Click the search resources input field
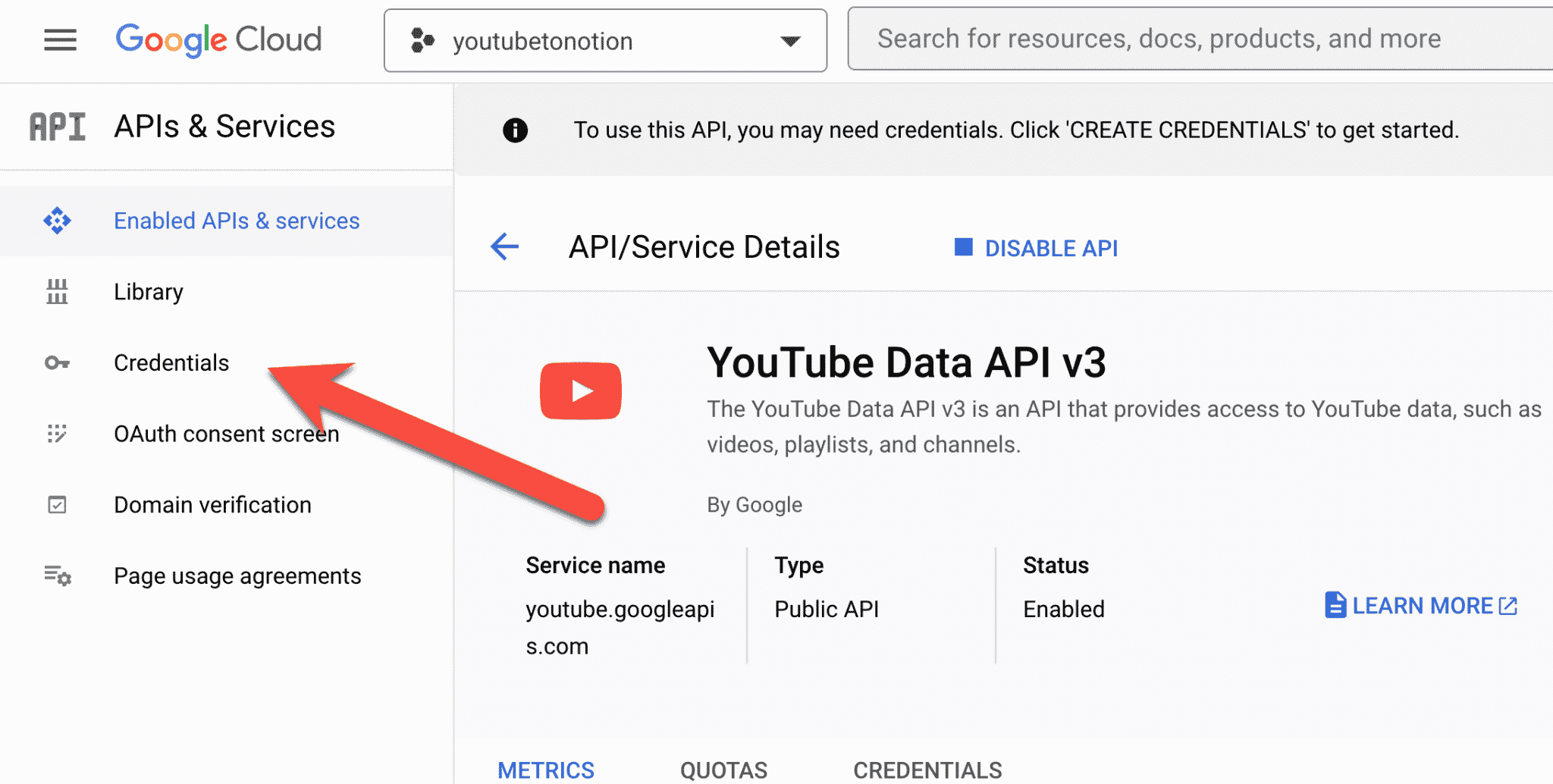1553x784 pixels. (x=1198, y=39)
